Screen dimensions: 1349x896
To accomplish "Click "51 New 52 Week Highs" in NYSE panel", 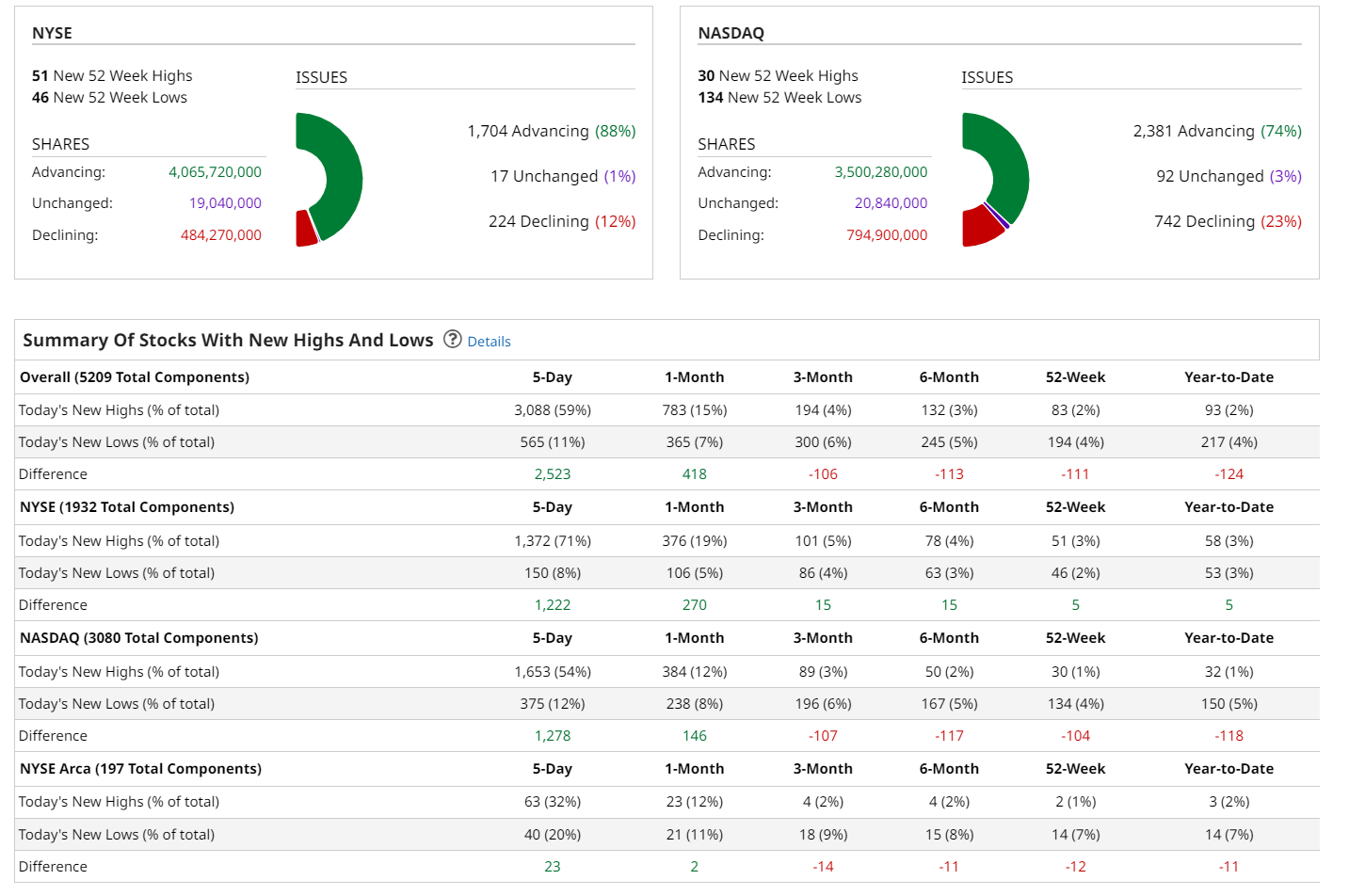I will 112,75.
